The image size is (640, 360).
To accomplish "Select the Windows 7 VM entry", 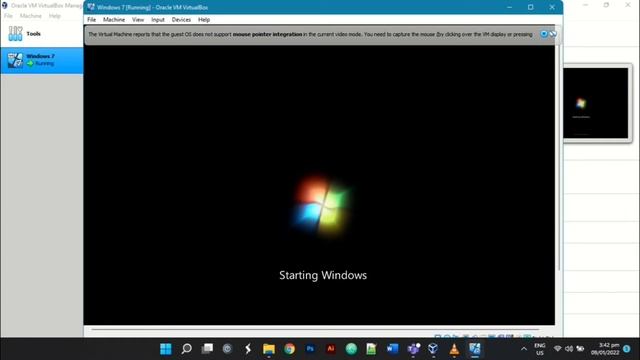I will [x=42, y=60].
